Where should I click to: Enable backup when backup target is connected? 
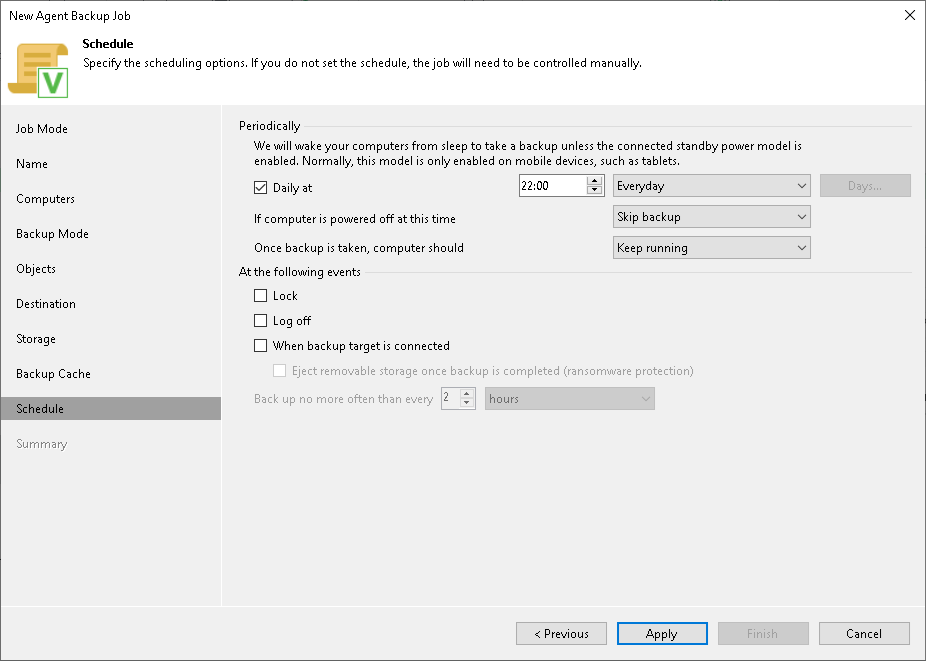(261, 345)
